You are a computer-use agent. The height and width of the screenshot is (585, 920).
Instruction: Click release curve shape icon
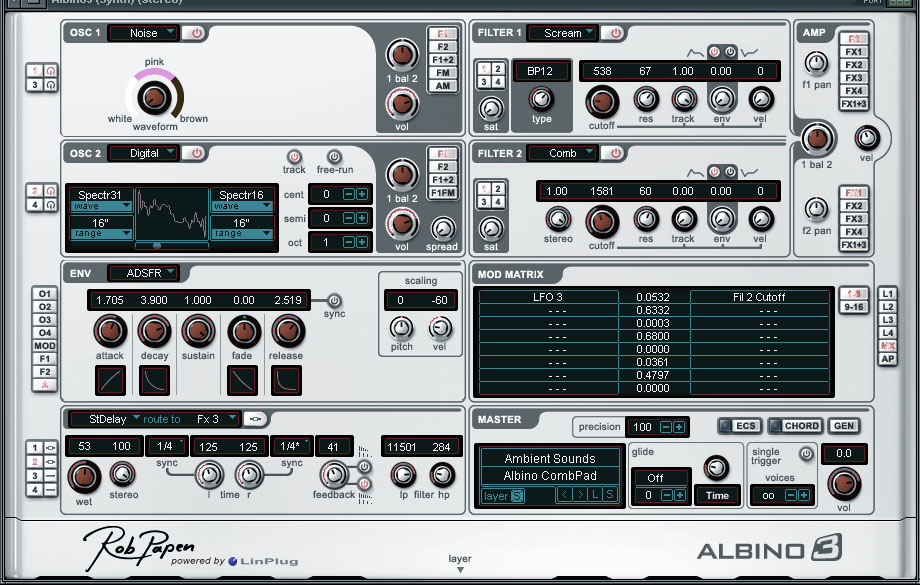(x=286, y=380)
